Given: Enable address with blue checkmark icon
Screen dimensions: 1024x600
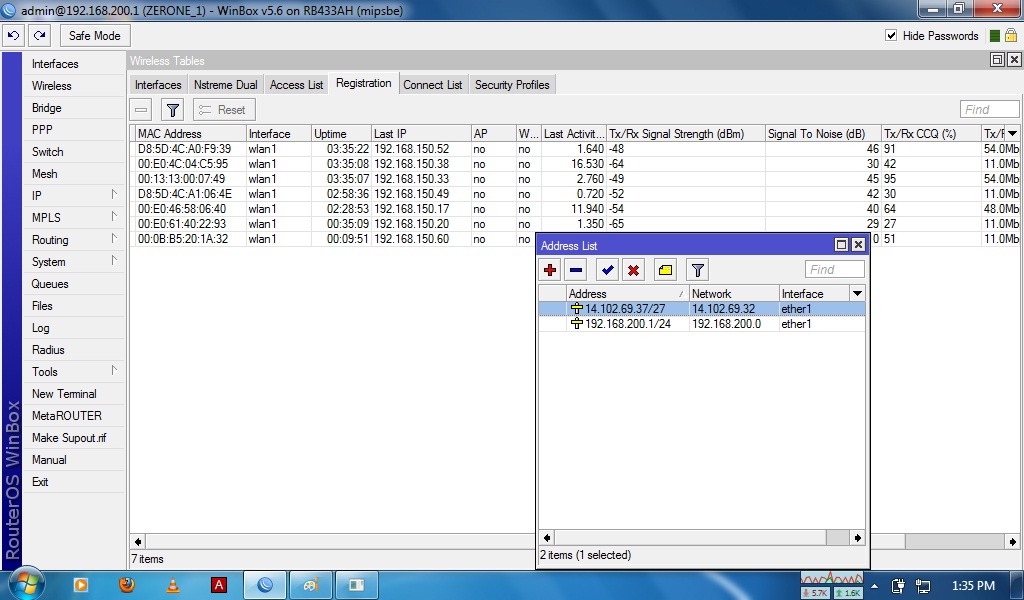Looking at the screenshot, I should 607,270.
